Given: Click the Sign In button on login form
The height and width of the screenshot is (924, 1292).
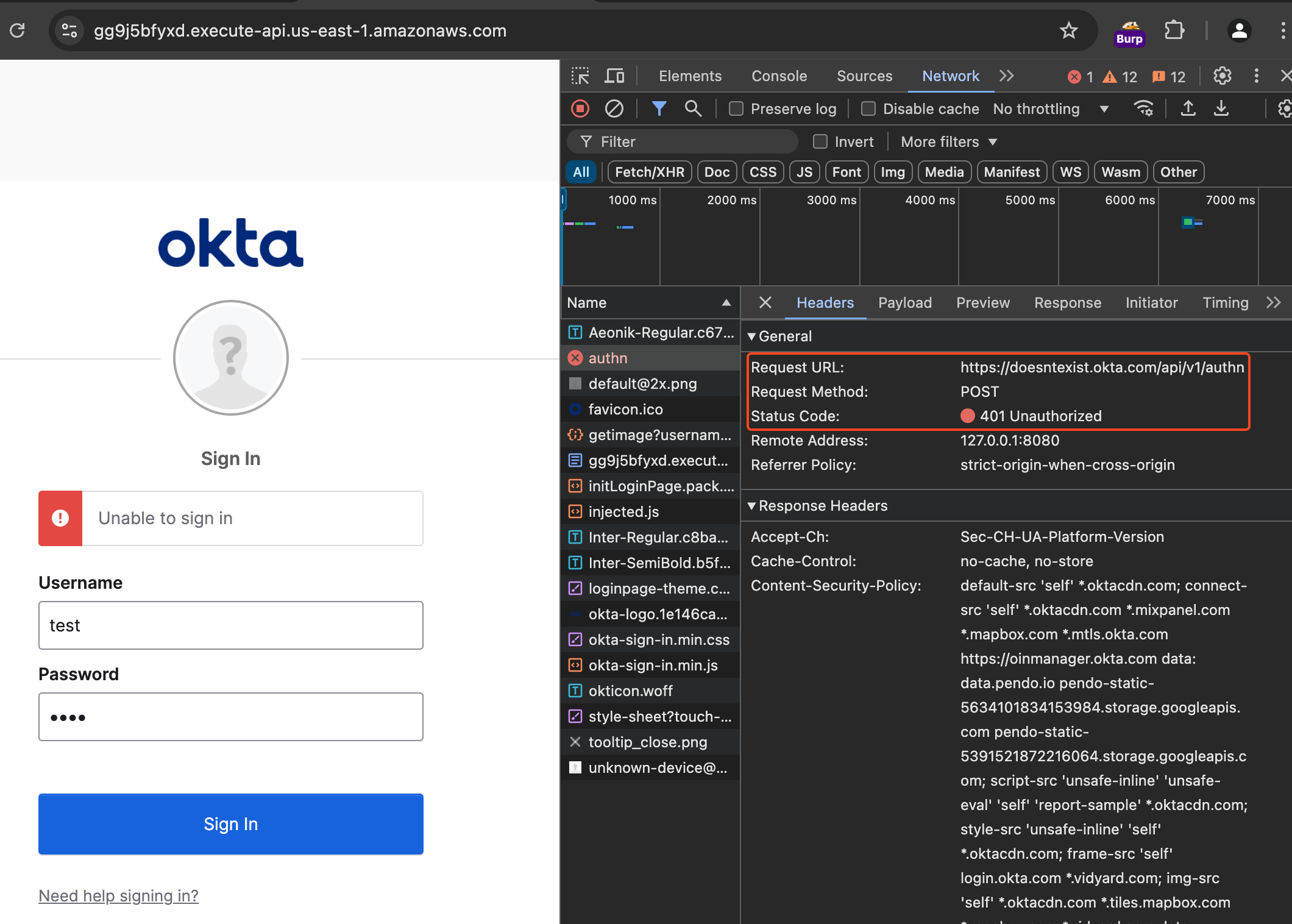Looking at the screenshot, I should click(x=231, y=824).
